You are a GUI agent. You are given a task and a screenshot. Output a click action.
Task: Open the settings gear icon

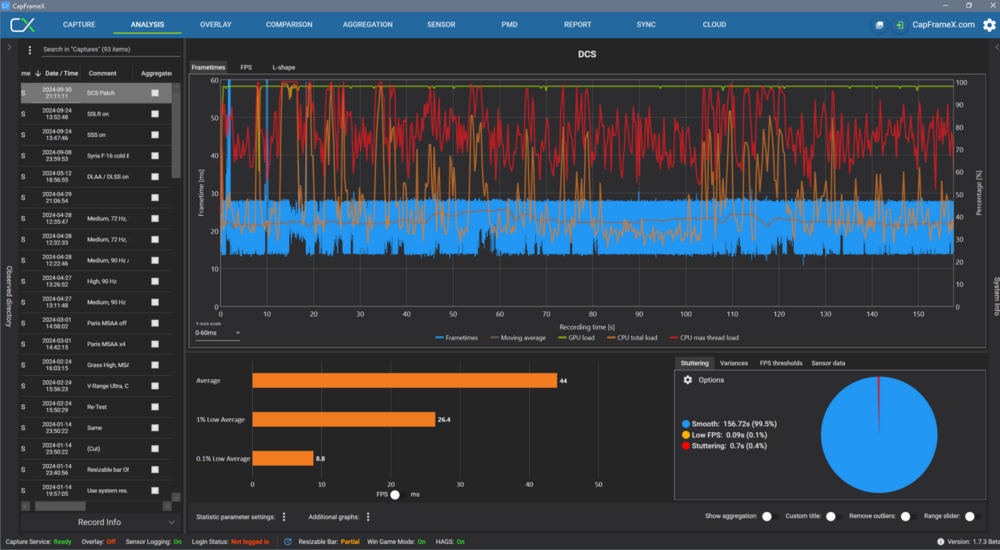pos(989,25)
